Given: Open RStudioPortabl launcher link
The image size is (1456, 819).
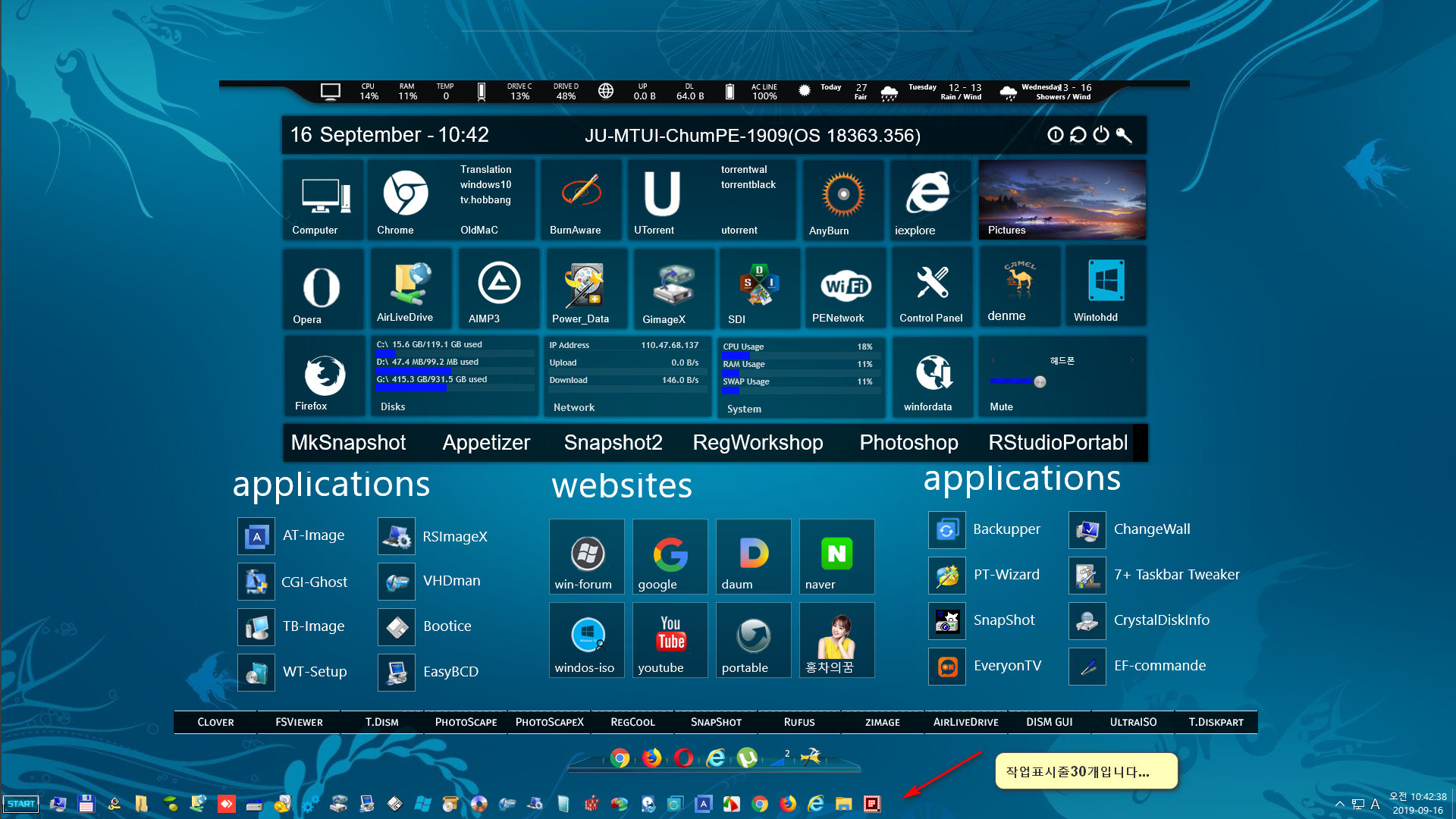Looking at the screenshot, I should coord(1058,443).
